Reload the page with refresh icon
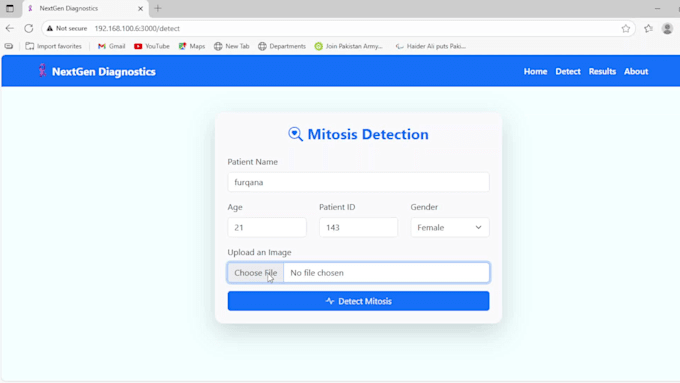The height and width of the screenshot is (383, 680). pyautogui.click(x=29, y=28)
